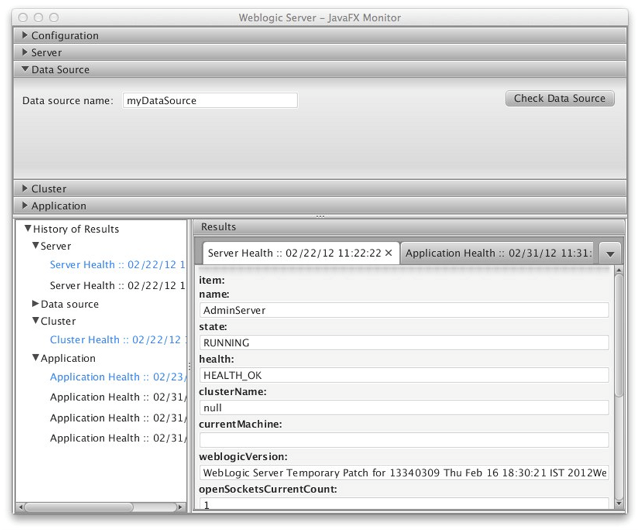Collapse the Data Source accordion pane
640x531 pixels.
coord(320,70)
